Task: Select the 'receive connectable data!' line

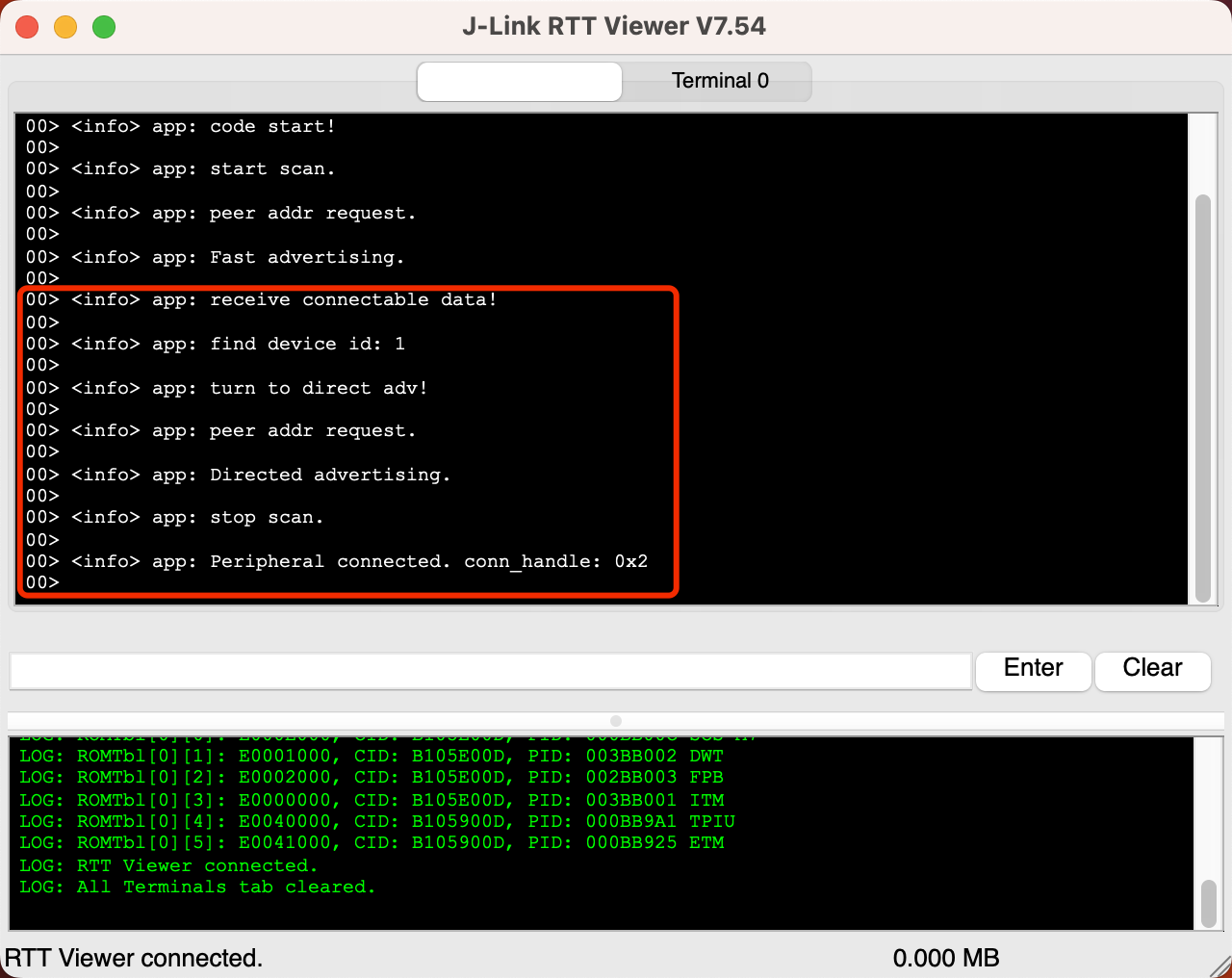Action: click(x=262, y=299)
